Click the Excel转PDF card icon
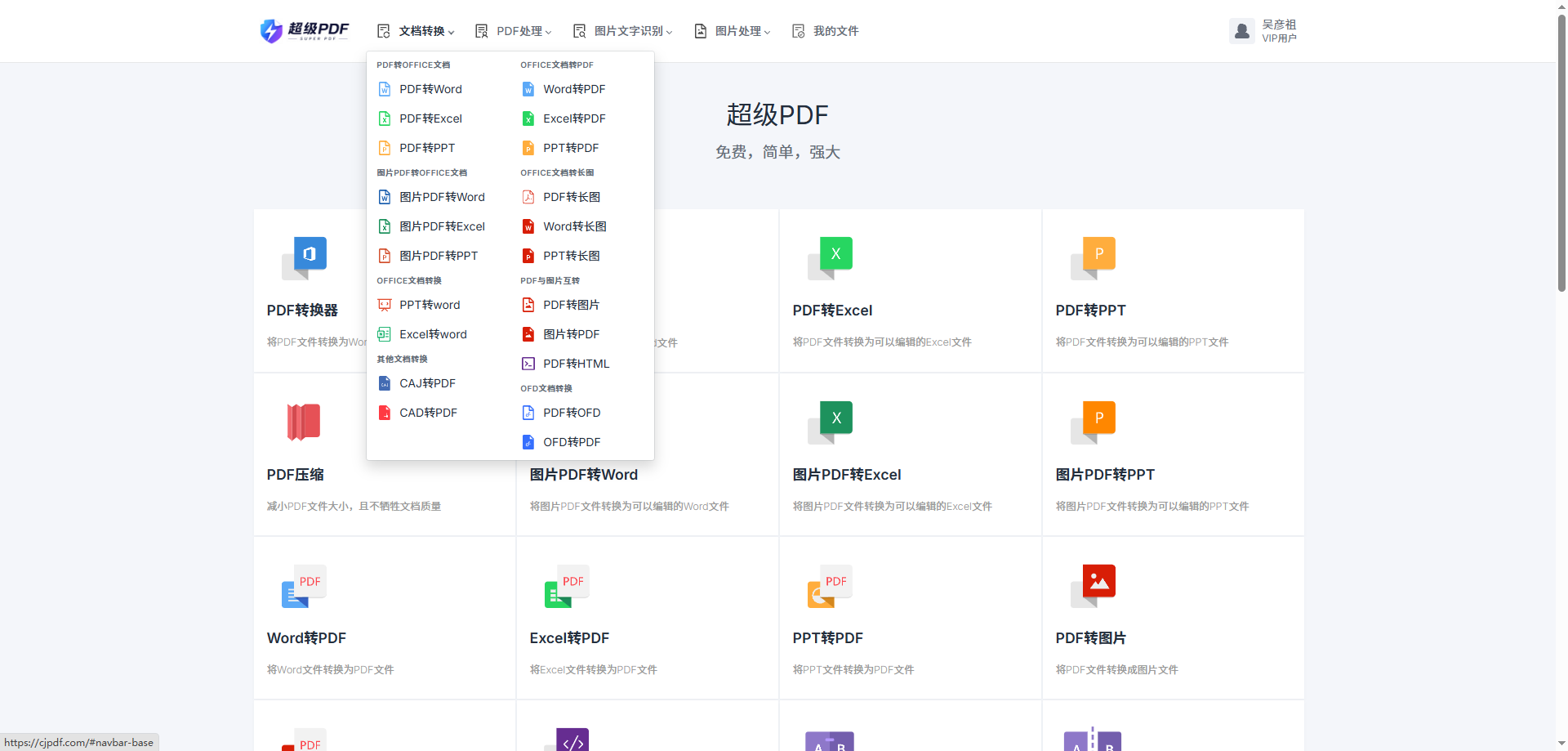Image resolution: width=1568 pixels, height=751 pixels. 567,585
